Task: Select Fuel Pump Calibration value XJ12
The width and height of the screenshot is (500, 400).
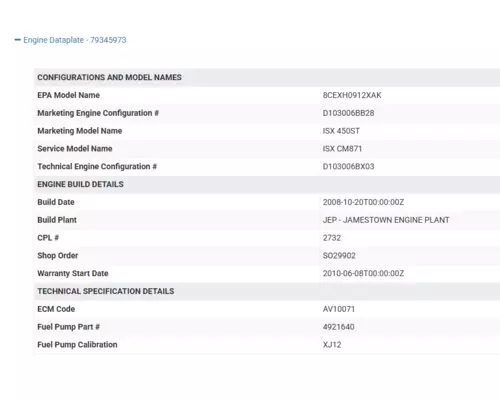Action: click(332, 345)
